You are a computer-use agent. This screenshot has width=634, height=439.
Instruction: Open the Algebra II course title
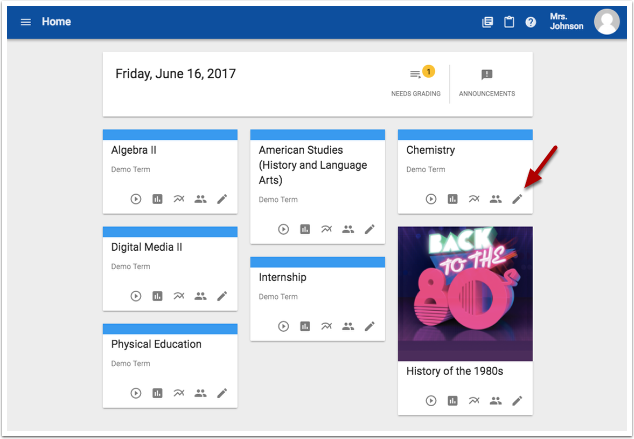tap(134, 150)
